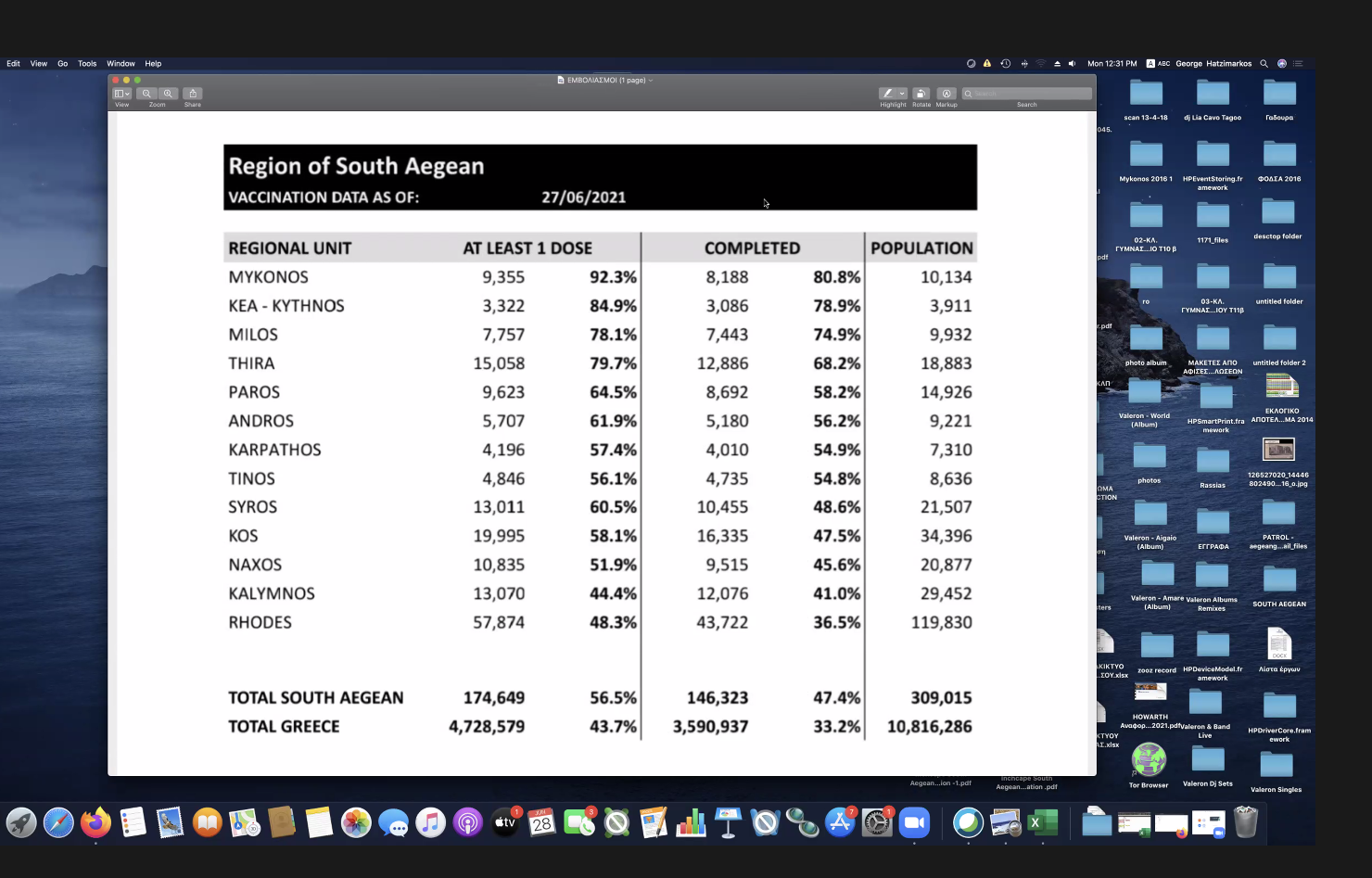Show the Markup toolbar
The width and height of the screenshot is (1372, 878).
click(946, 94)
